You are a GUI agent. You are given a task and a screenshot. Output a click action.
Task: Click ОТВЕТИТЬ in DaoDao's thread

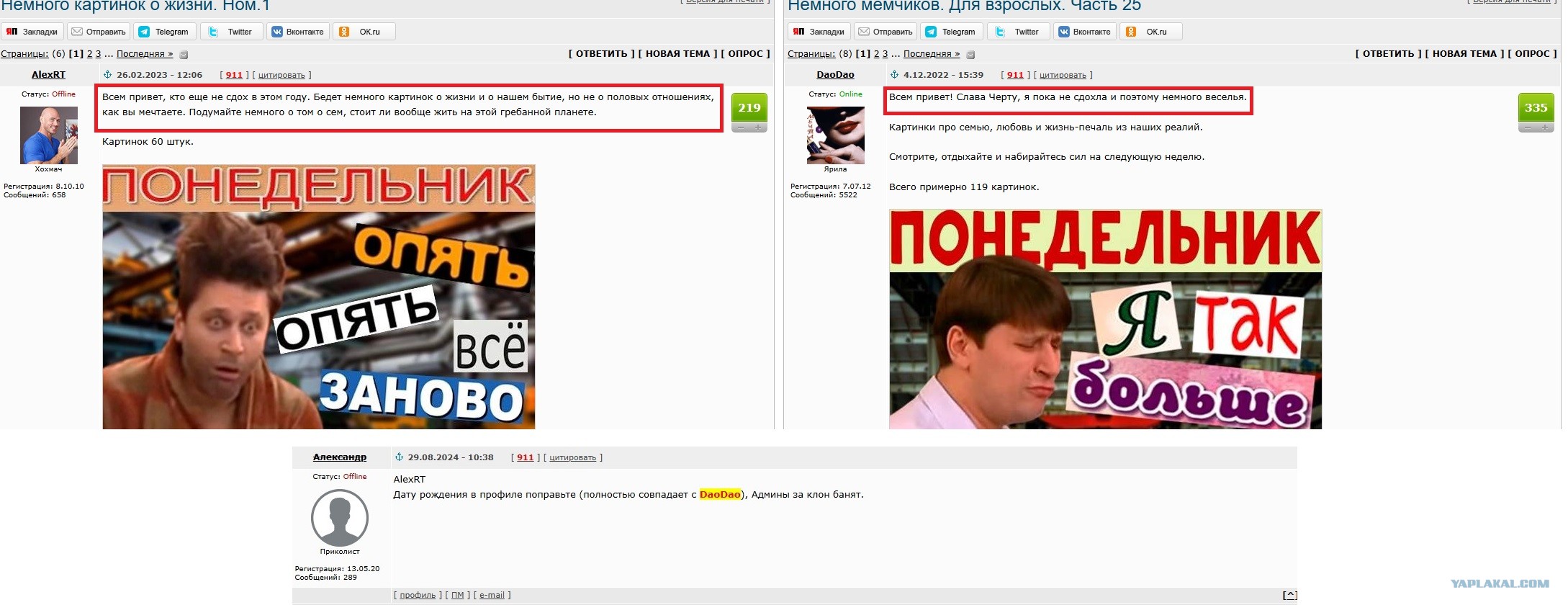(x=1388, y=54)
